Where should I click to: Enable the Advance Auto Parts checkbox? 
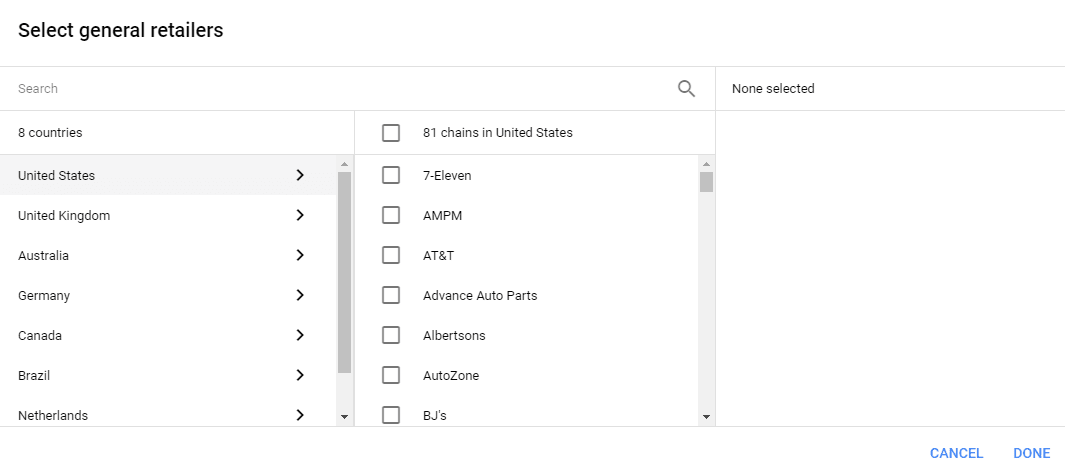pyautogui.click(x=391, y=296)
